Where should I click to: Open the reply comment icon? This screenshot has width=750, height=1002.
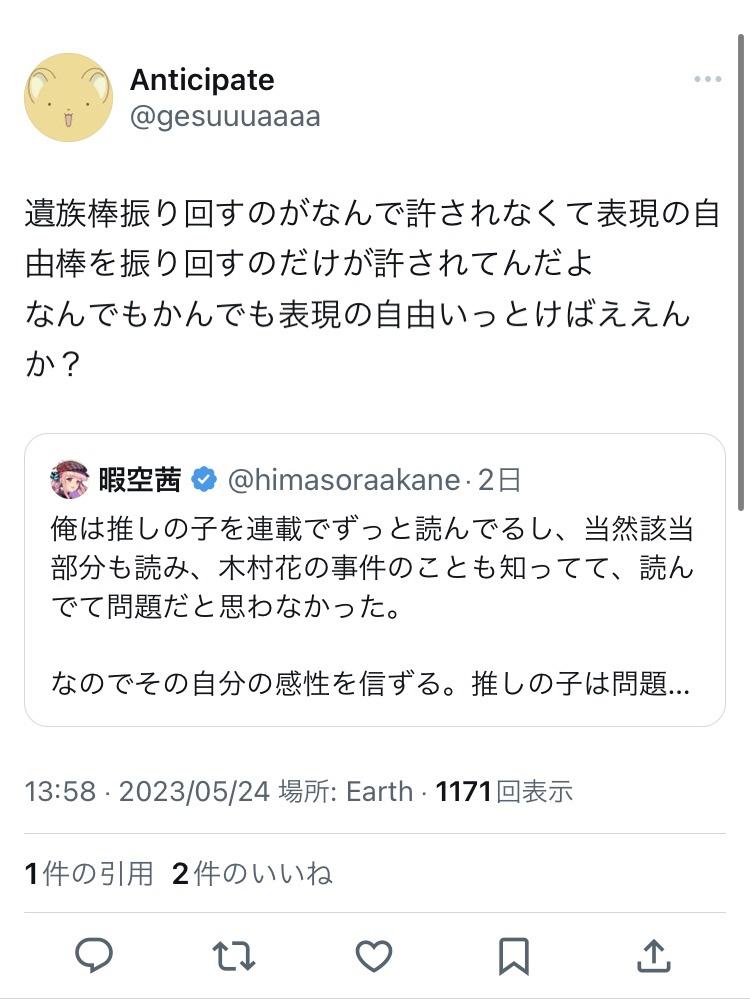click(x=94, y=955)
